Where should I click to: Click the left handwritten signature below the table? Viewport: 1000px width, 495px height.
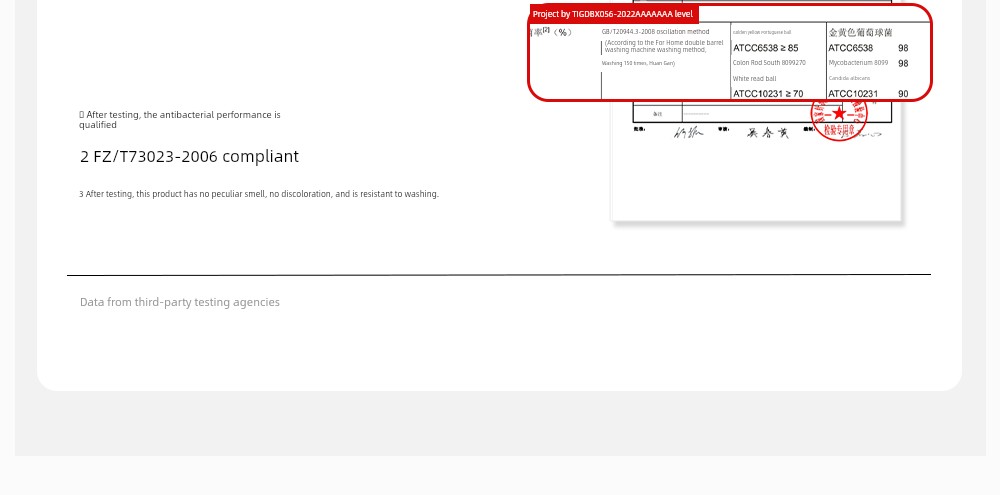tap(688, 133)
